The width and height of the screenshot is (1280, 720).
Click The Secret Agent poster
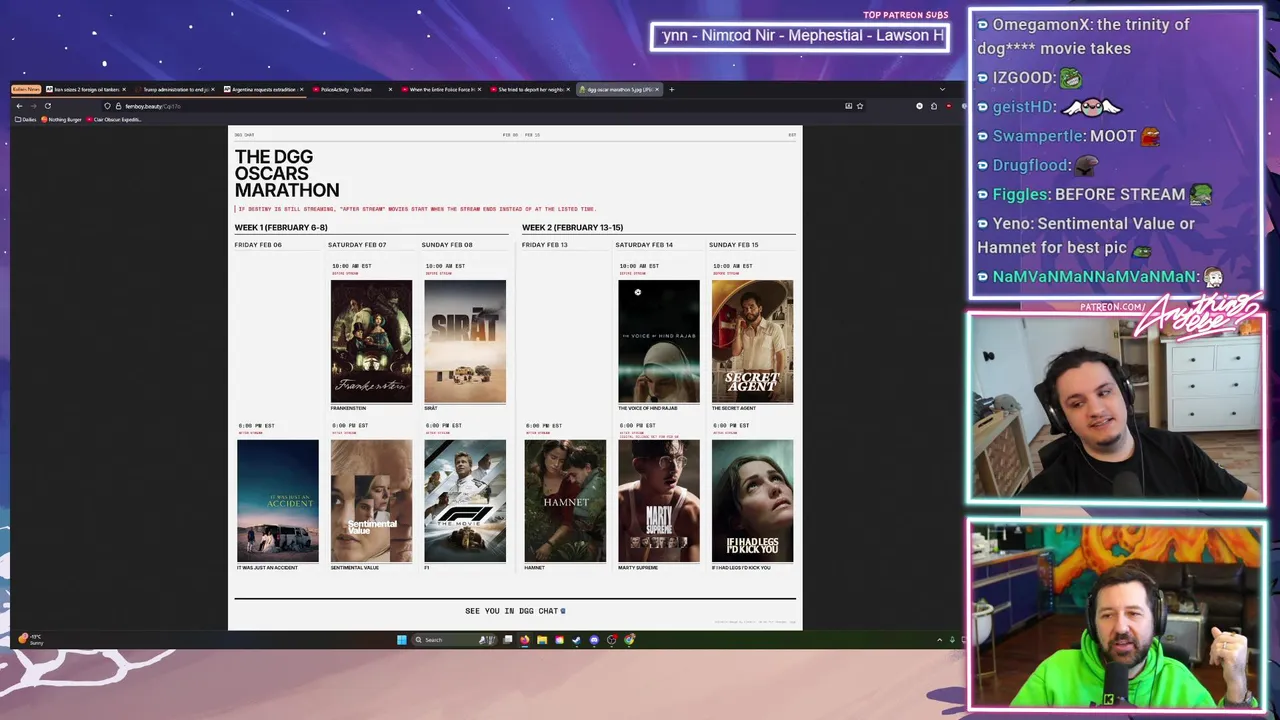[x=752, y=341]
